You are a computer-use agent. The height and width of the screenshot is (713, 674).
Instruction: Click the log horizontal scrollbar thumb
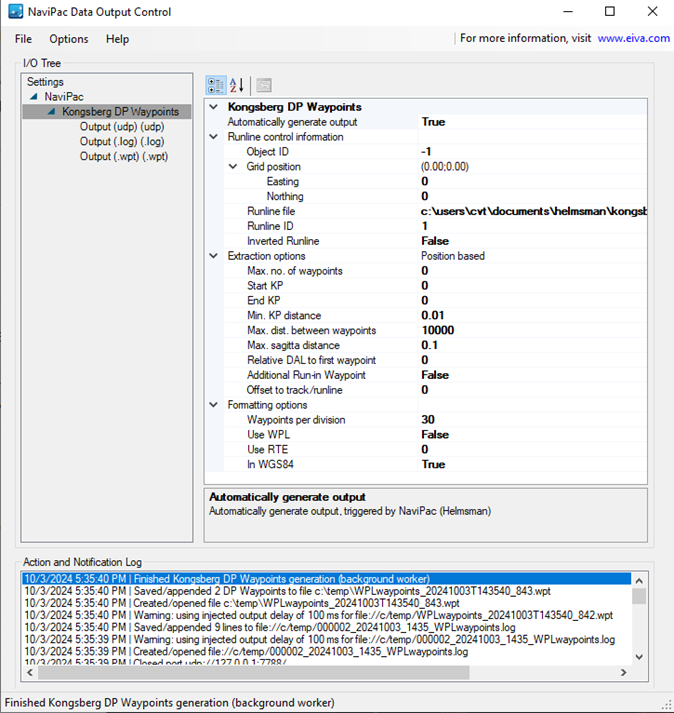[x=254, y=673]
